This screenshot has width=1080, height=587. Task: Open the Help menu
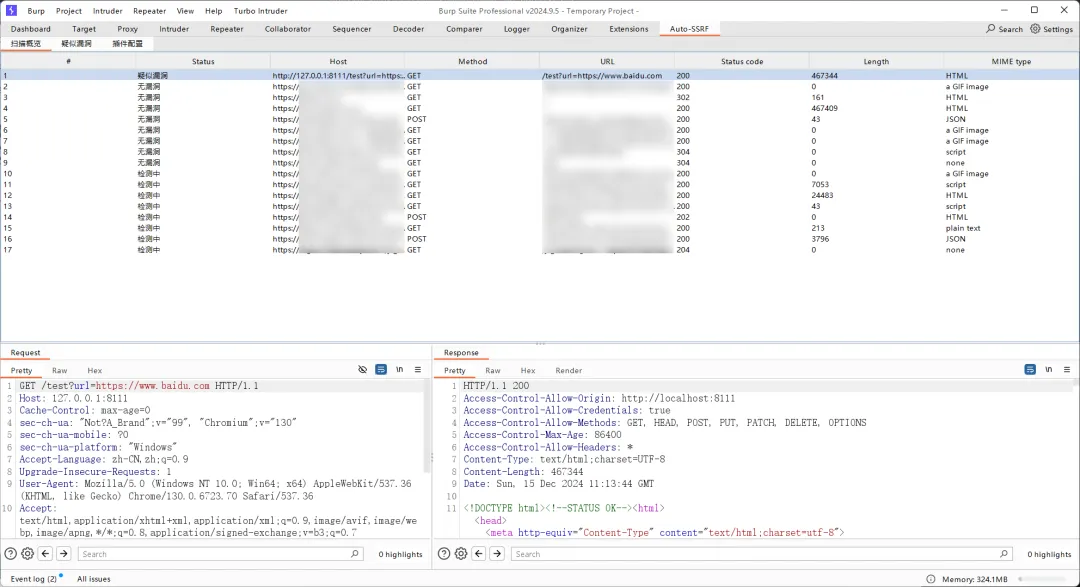pos(214,11)
